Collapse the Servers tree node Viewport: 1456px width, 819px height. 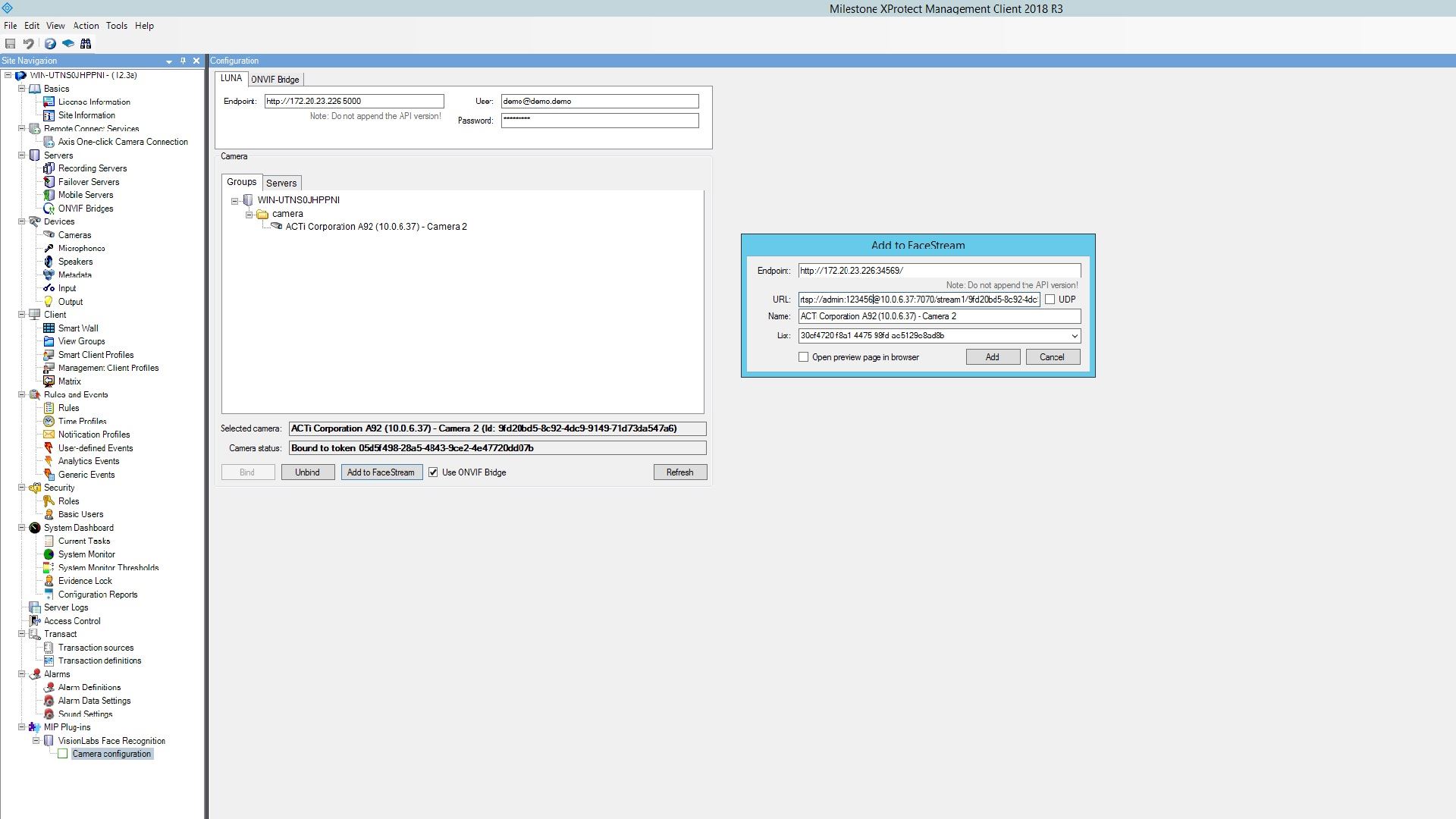pos(22,155)
